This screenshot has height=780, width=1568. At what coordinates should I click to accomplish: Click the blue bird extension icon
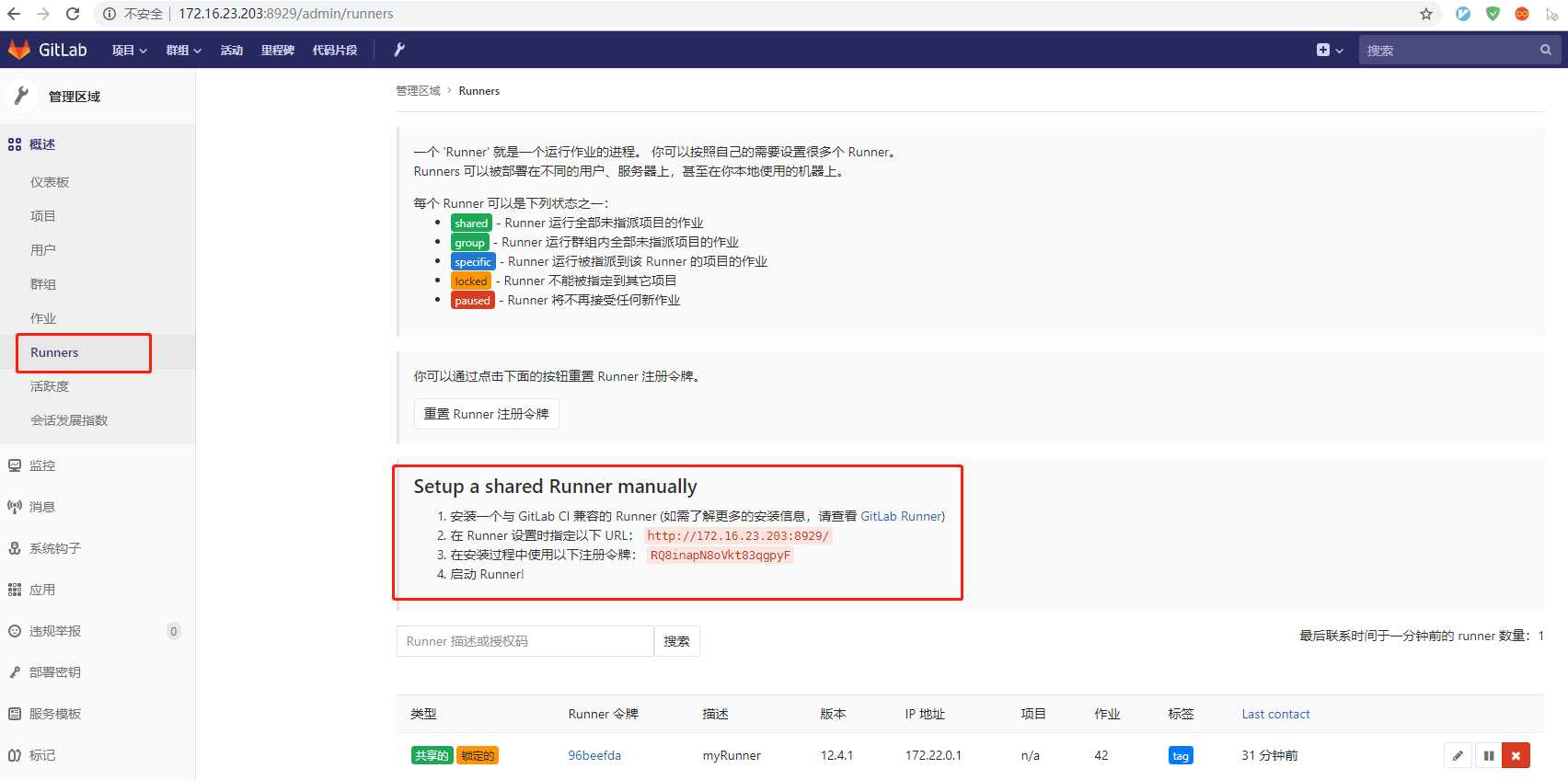(1463, 14)
